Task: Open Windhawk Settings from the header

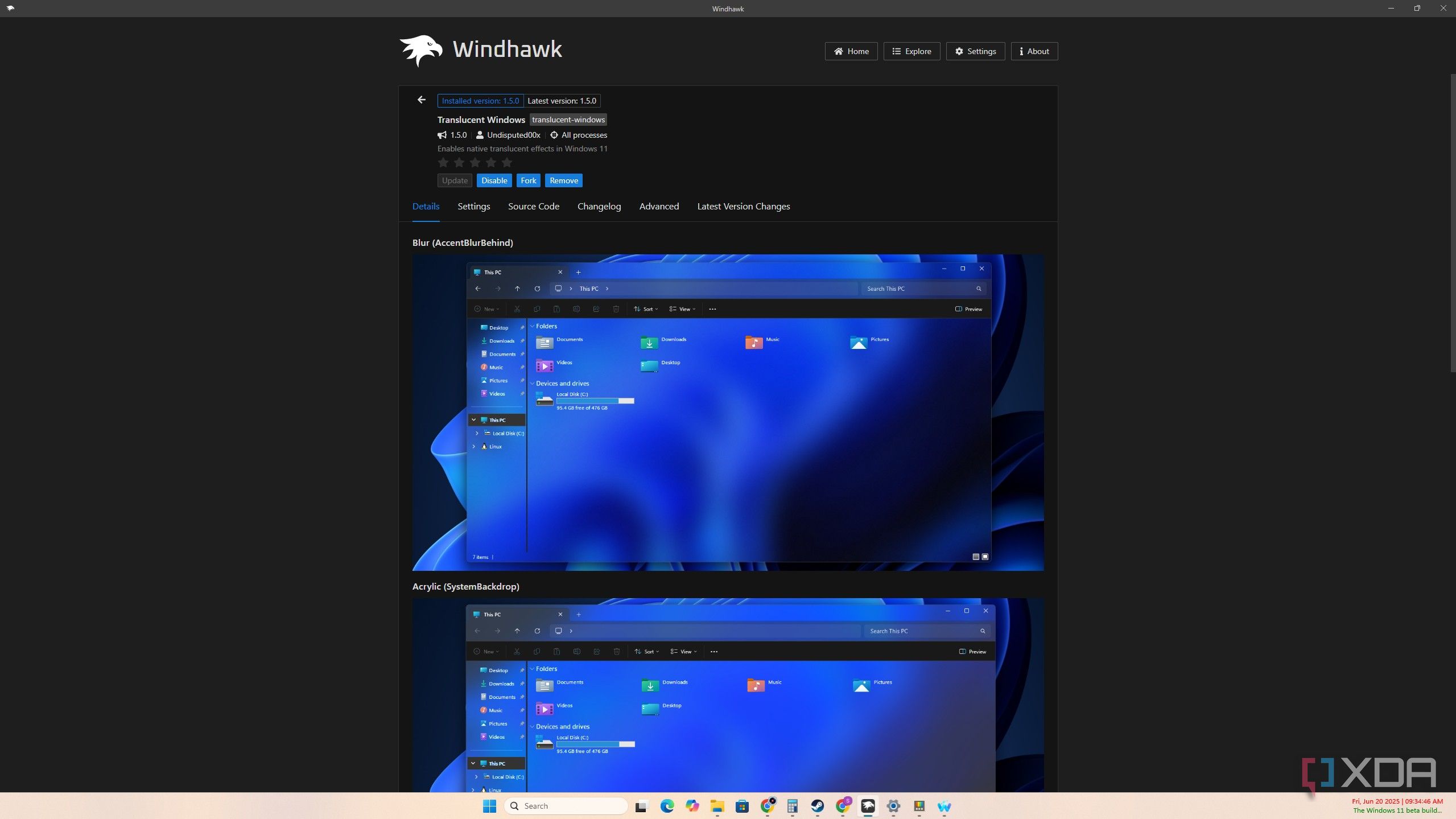Action: point(975,51)
